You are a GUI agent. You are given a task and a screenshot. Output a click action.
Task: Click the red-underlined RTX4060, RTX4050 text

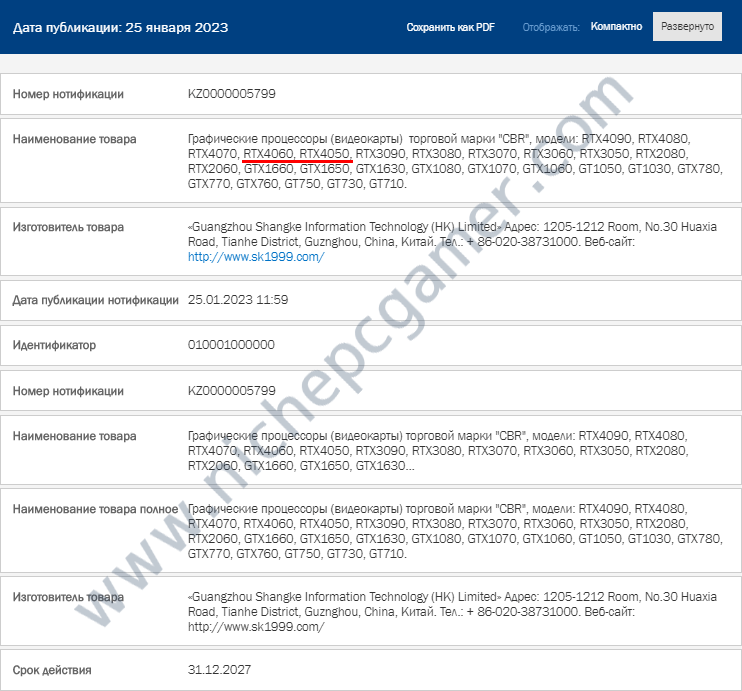coord(297,154)
